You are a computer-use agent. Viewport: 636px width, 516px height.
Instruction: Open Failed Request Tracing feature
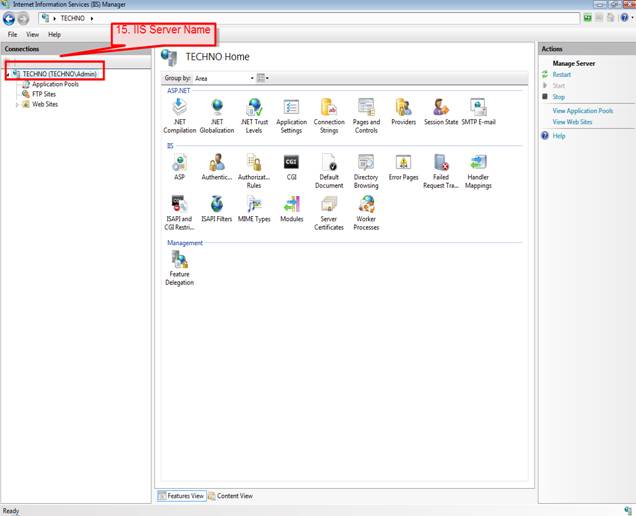tap(441, 171)
